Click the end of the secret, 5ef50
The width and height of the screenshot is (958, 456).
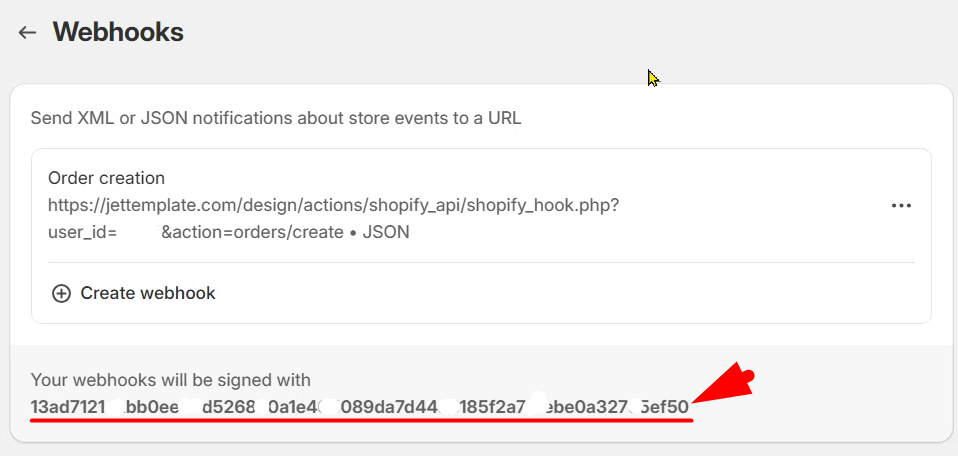[665, 407]
